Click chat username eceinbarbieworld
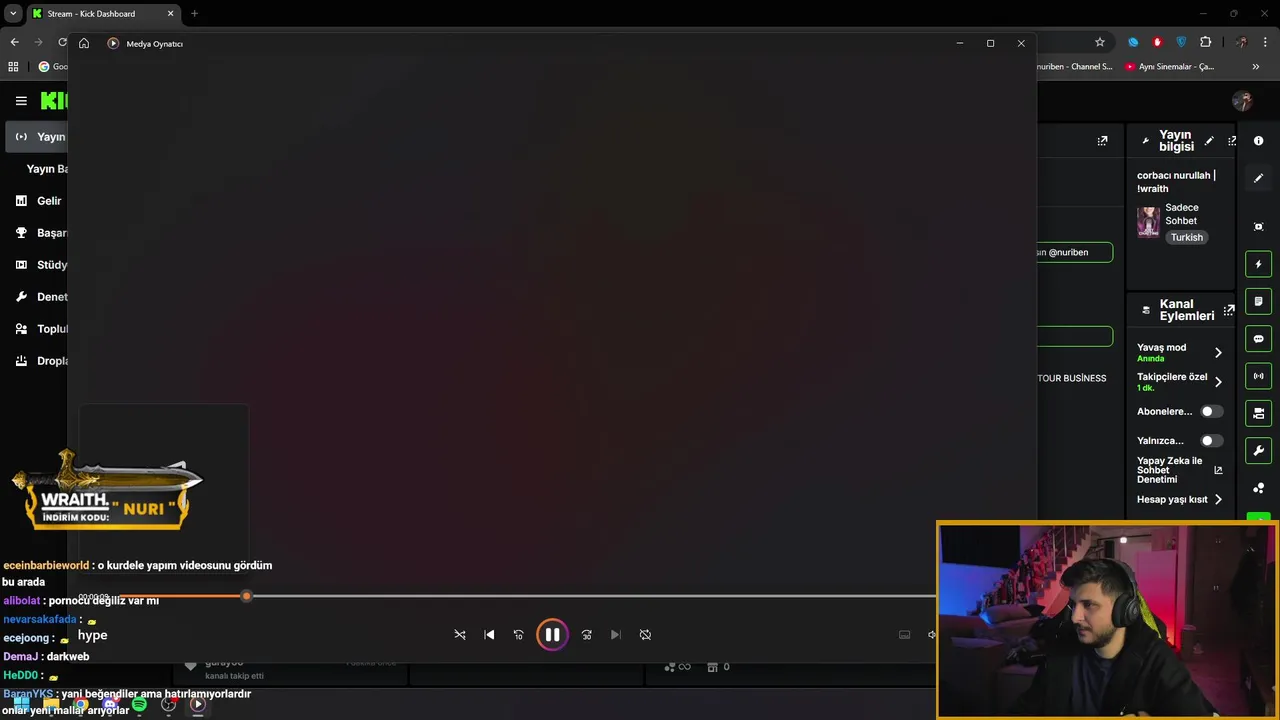This screenshot has height=720, width=1280. (47, 566)
